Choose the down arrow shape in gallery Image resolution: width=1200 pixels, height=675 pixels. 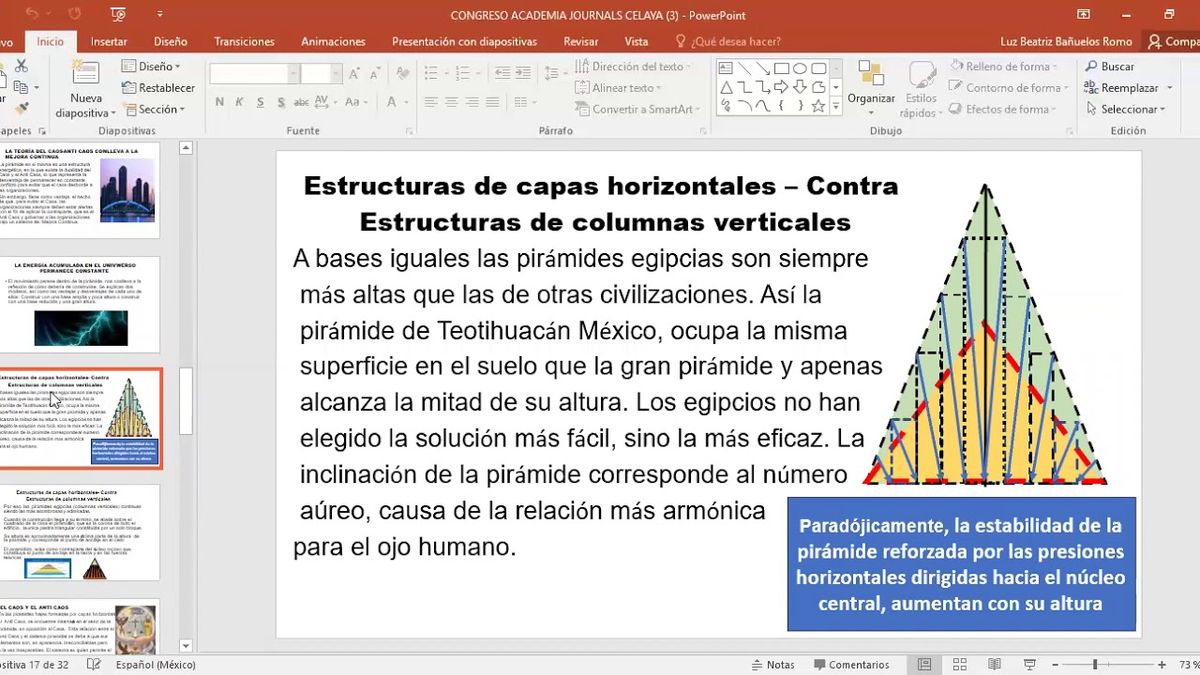[800, 87]
